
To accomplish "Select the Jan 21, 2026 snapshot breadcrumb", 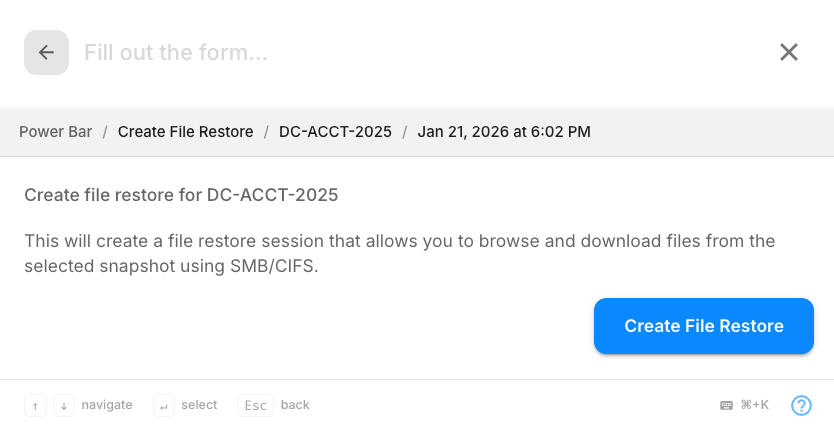I will pyautogui.click(x=504, y=132).
